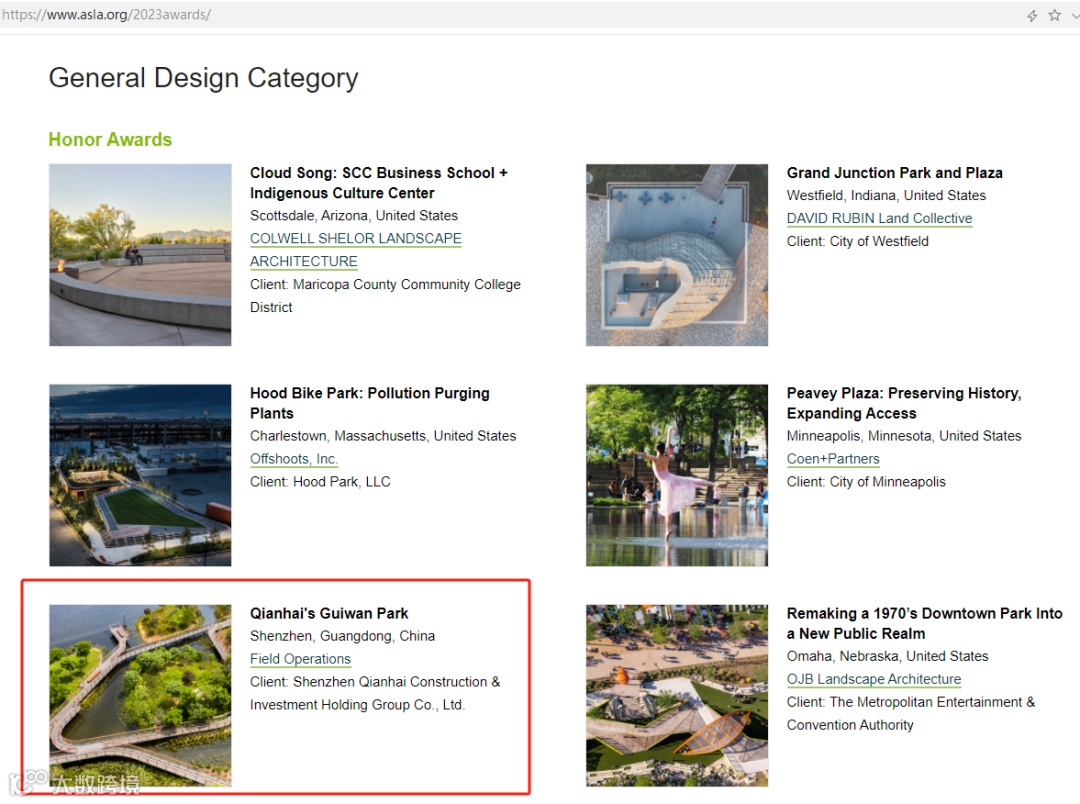The image size is (1080, 804).
Task: Open Qianhai's Guiwan Park thumbnail
Action: click(141, 696)
